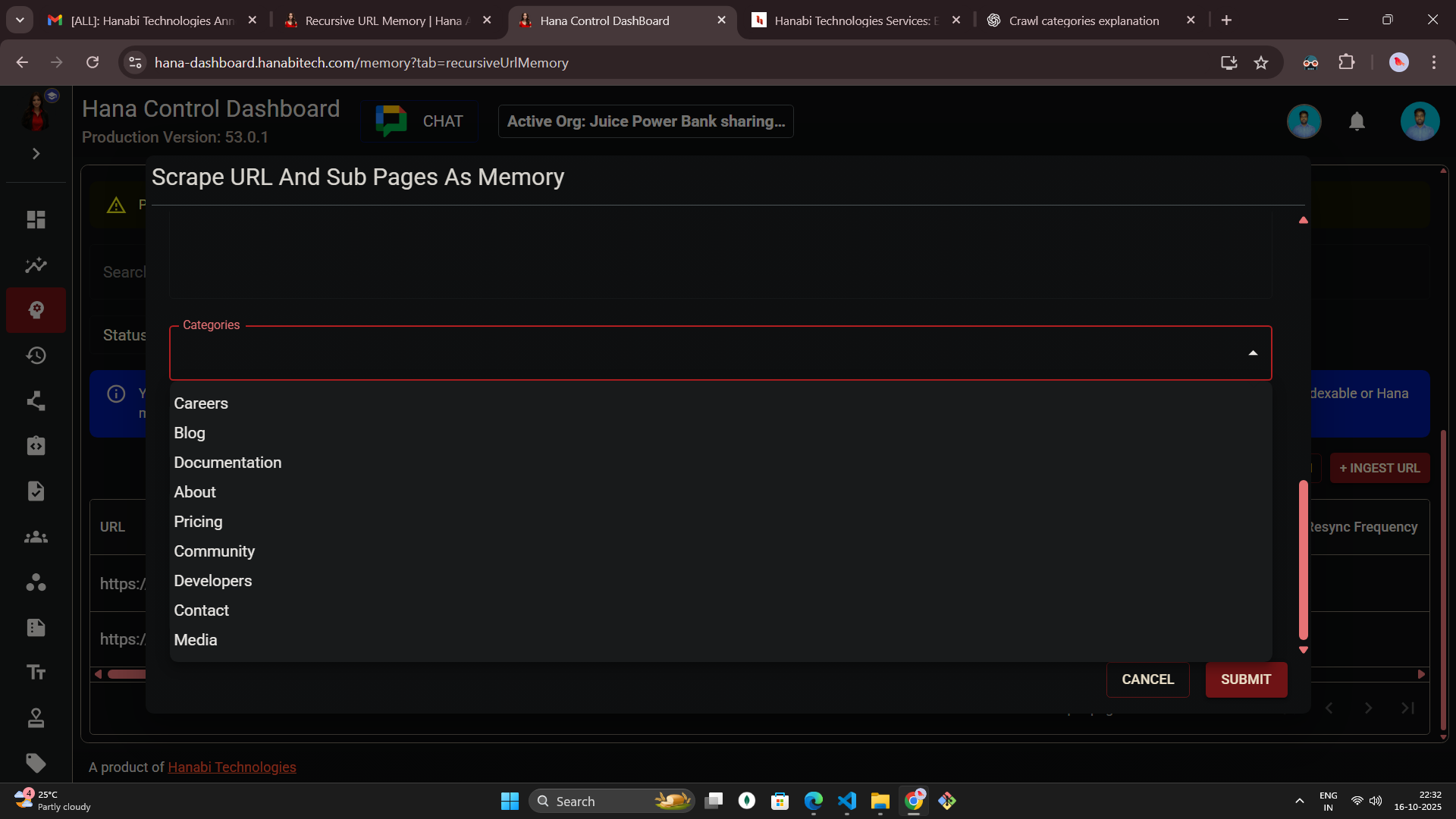Choose the Pricing category option
The width and height of the screenshot is (1456, 819).
(x=198, y=522)
